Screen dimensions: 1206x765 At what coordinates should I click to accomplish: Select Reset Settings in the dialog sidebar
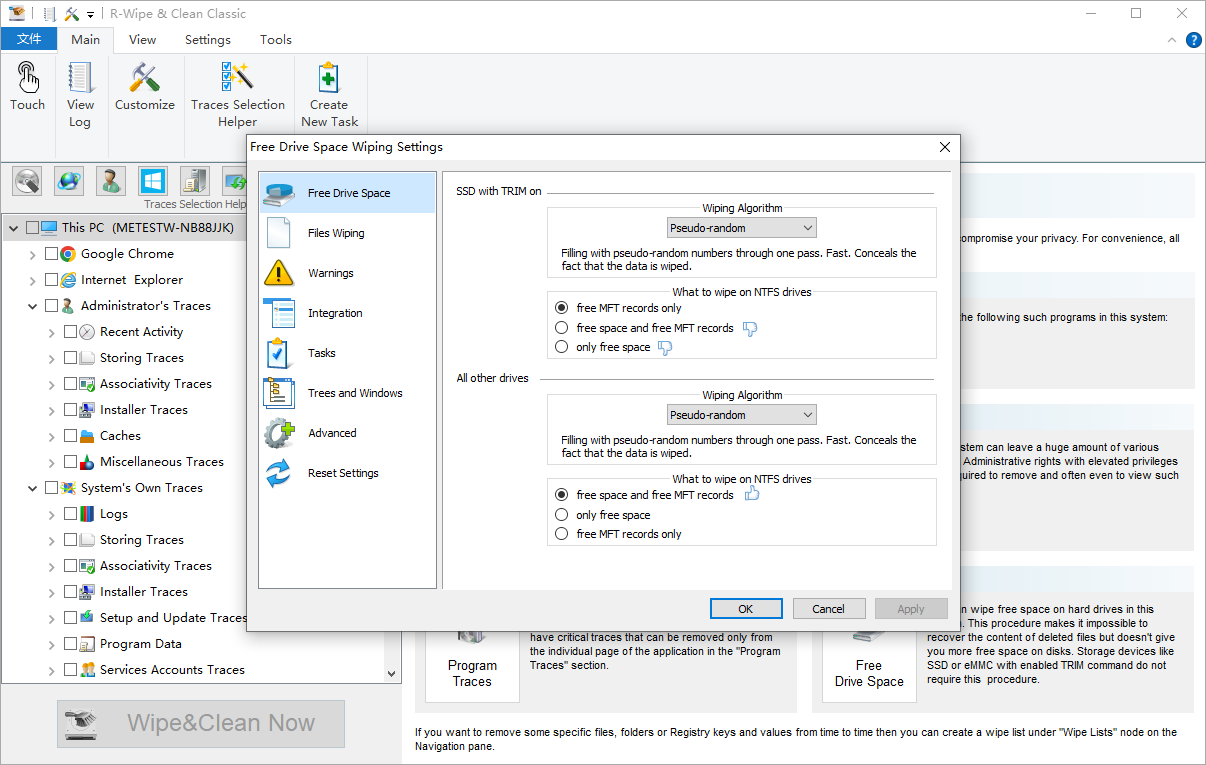pos(343,473)
